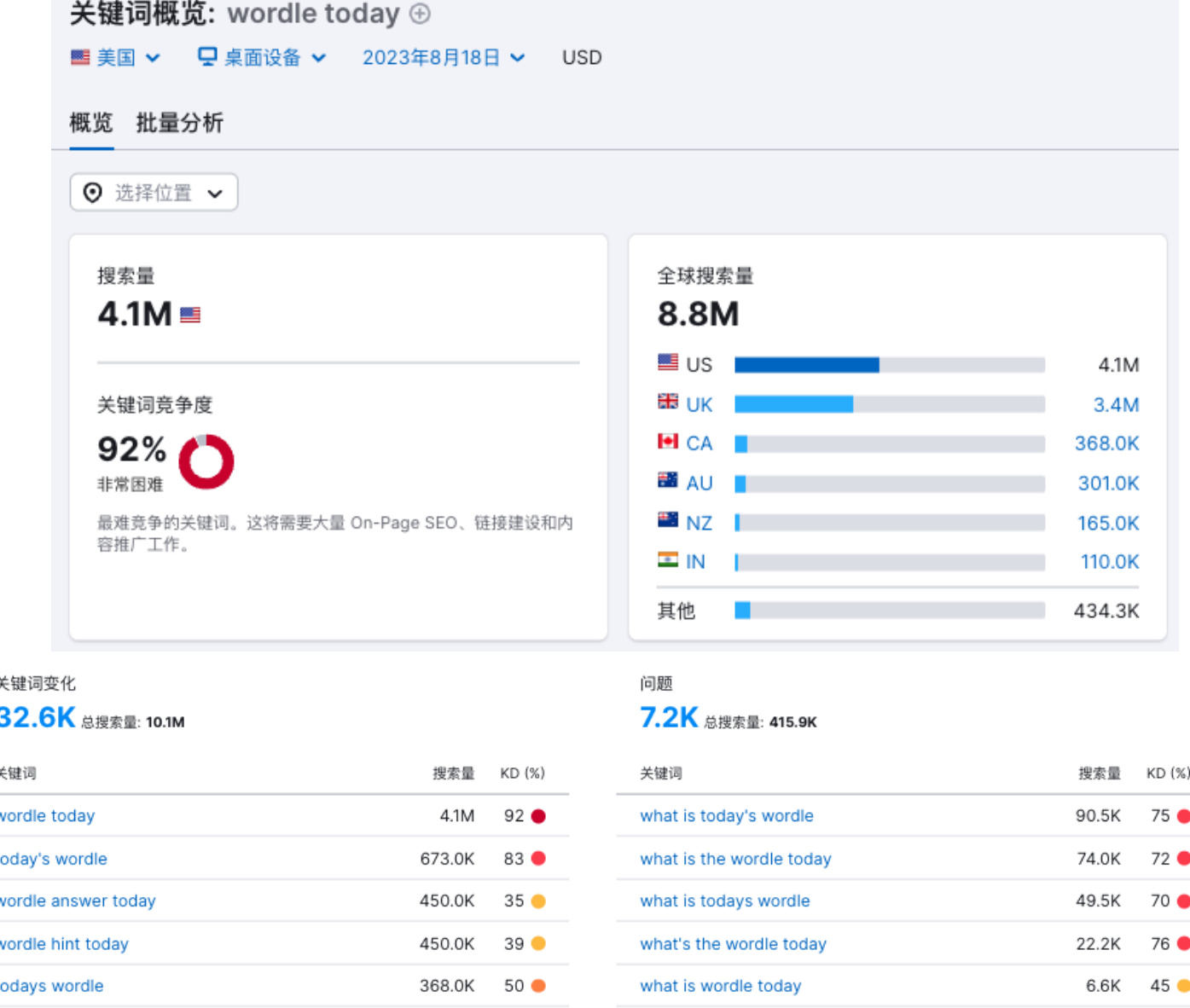
Task: Open question what is the wordle today
Action: tap(735, 859)
